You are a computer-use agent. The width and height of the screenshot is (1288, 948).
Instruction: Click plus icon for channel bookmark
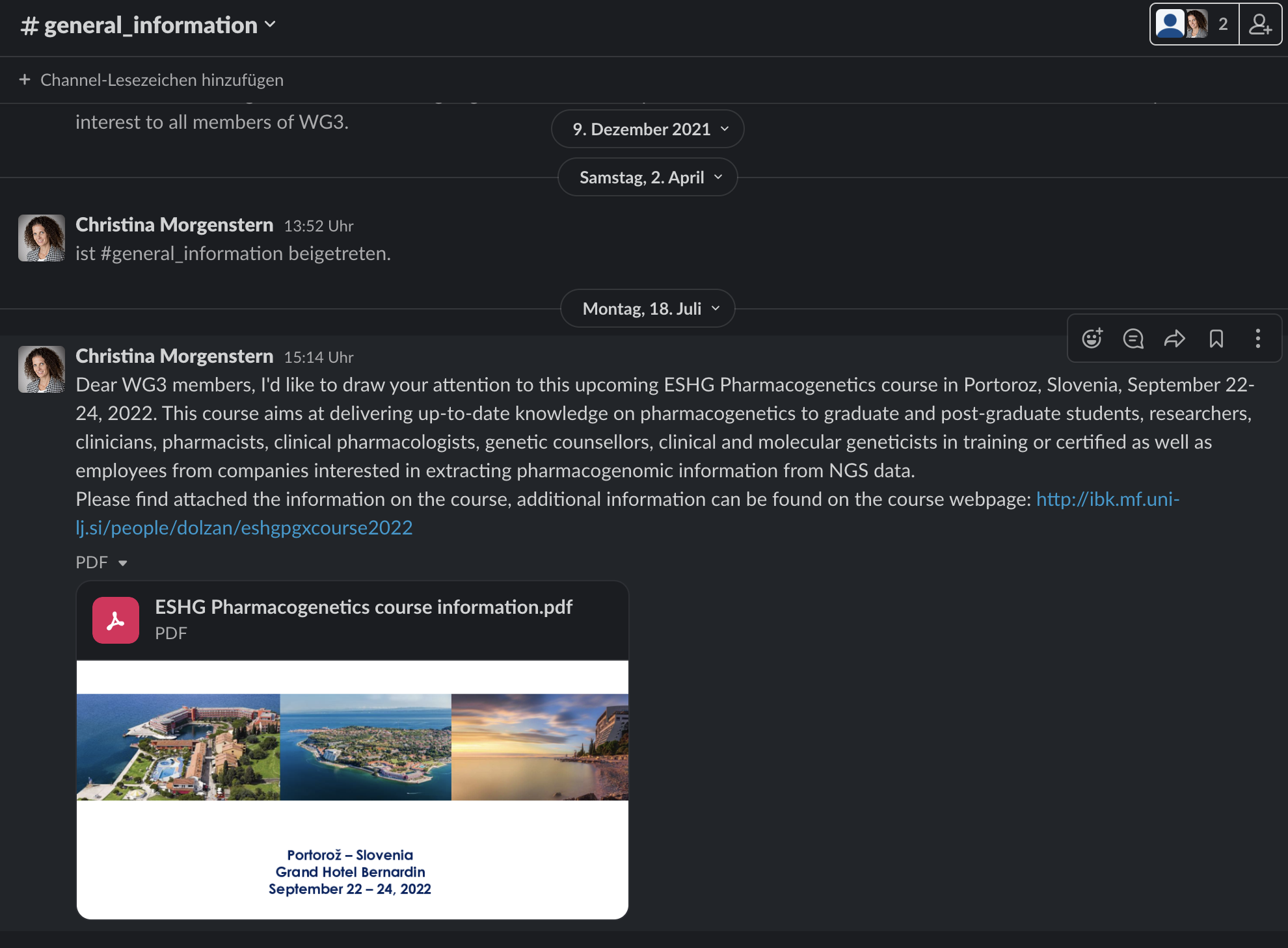coord(25,79)
